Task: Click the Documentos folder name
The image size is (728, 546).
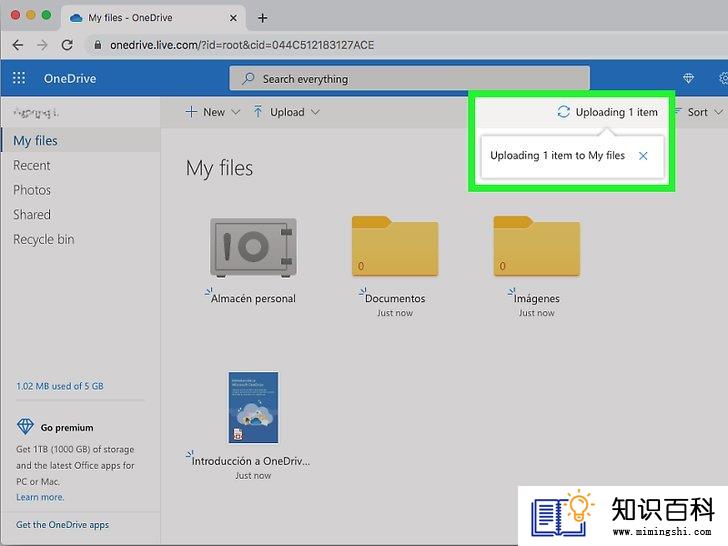Action: (395, 299)
